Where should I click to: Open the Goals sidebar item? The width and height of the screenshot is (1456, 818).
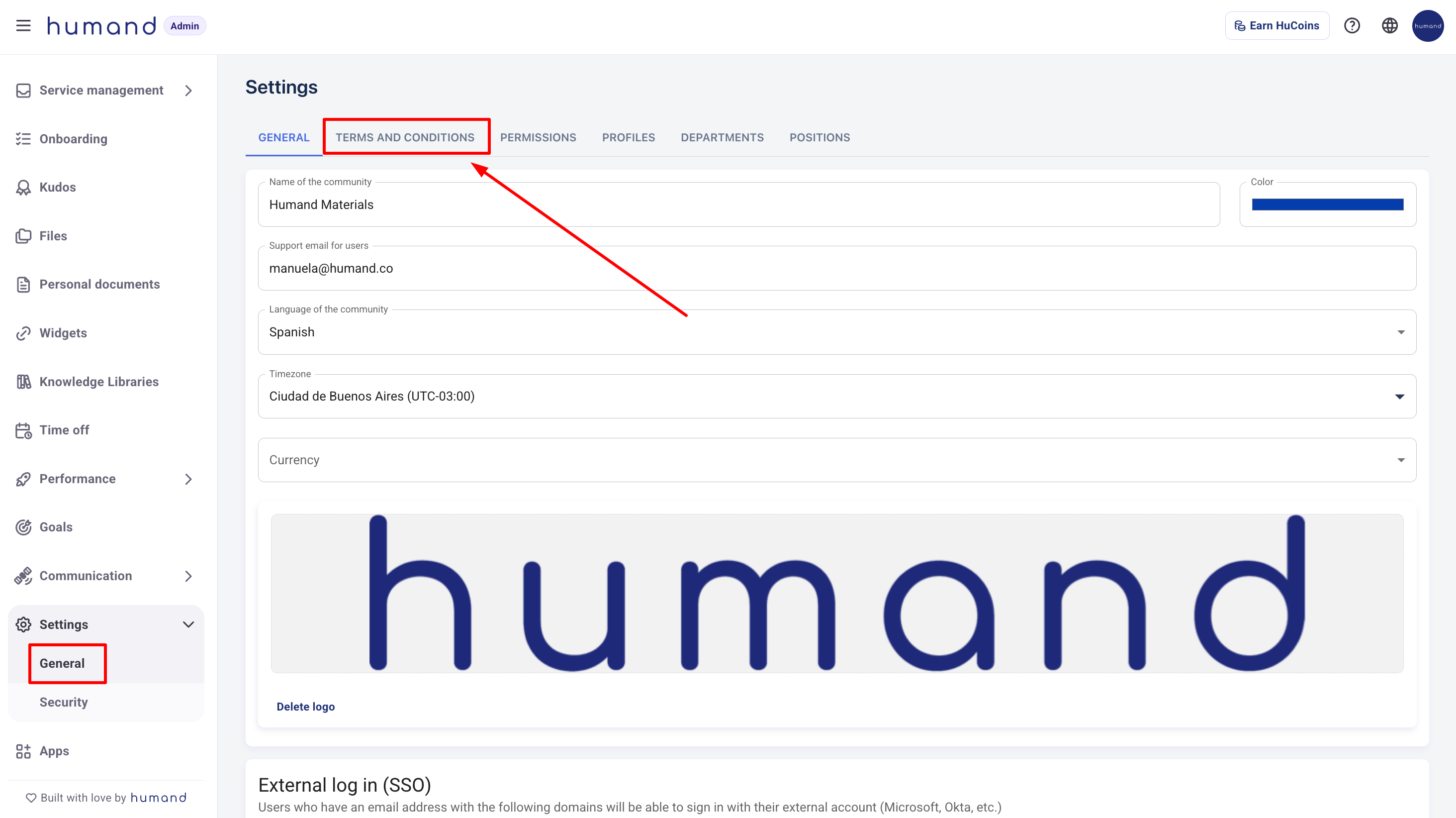[55, 526]
